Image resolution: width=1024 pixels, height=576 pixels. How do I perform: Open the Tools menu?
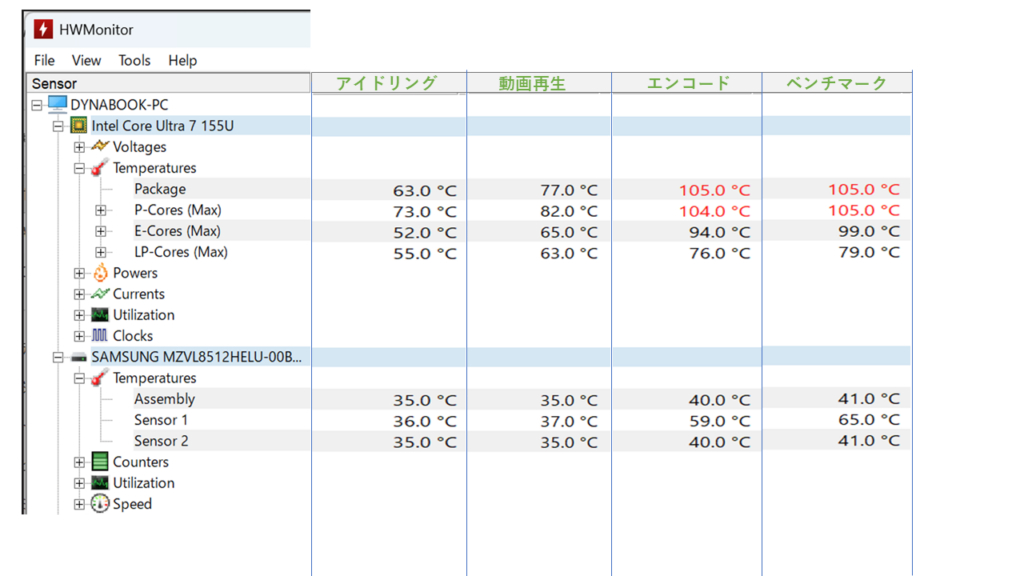(x=134, y=60)
